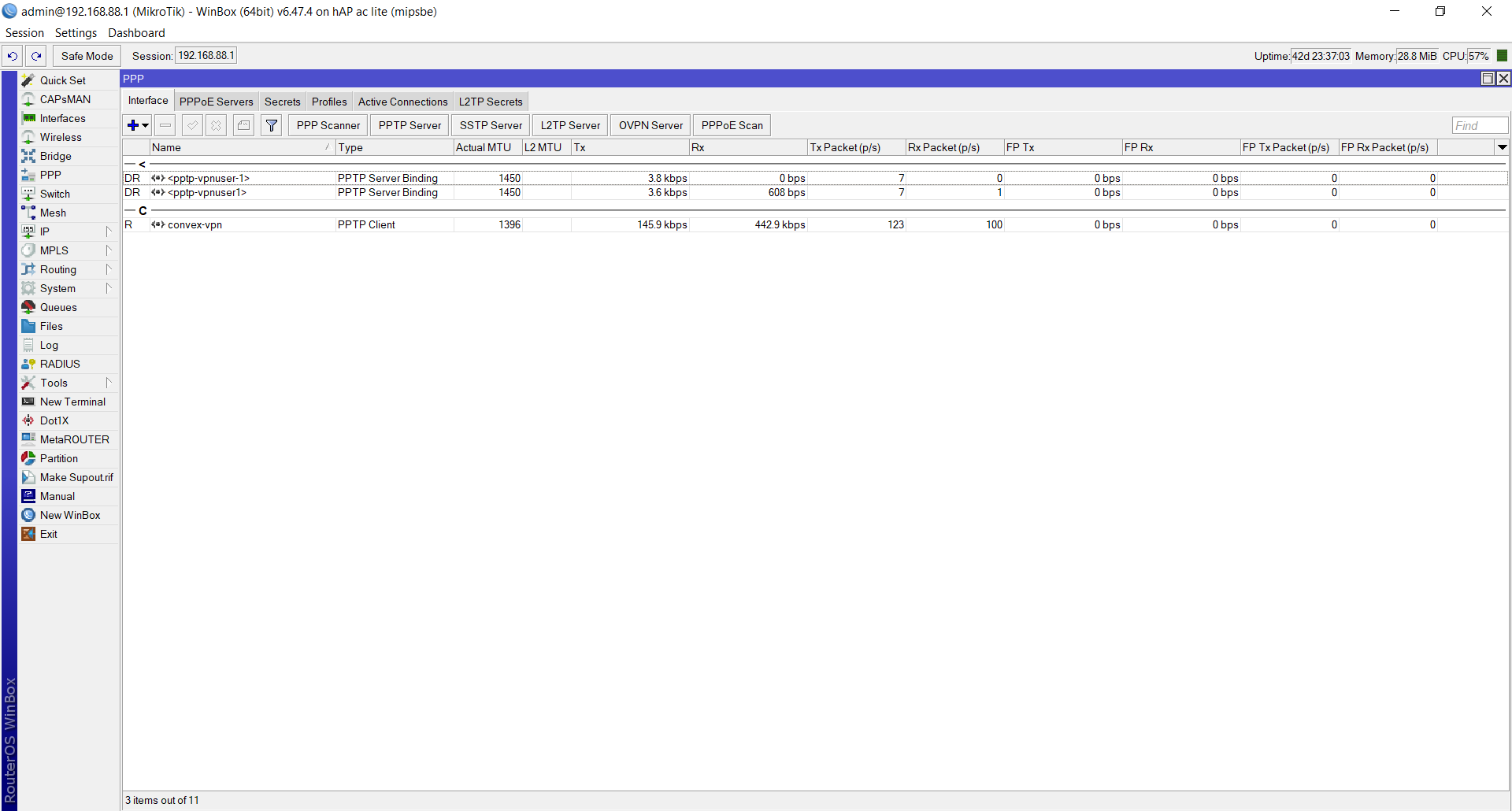Viewport: 1512px width, 811px height.
Task: Expand the Routing submenu arrow
Action: click(109, 269)
